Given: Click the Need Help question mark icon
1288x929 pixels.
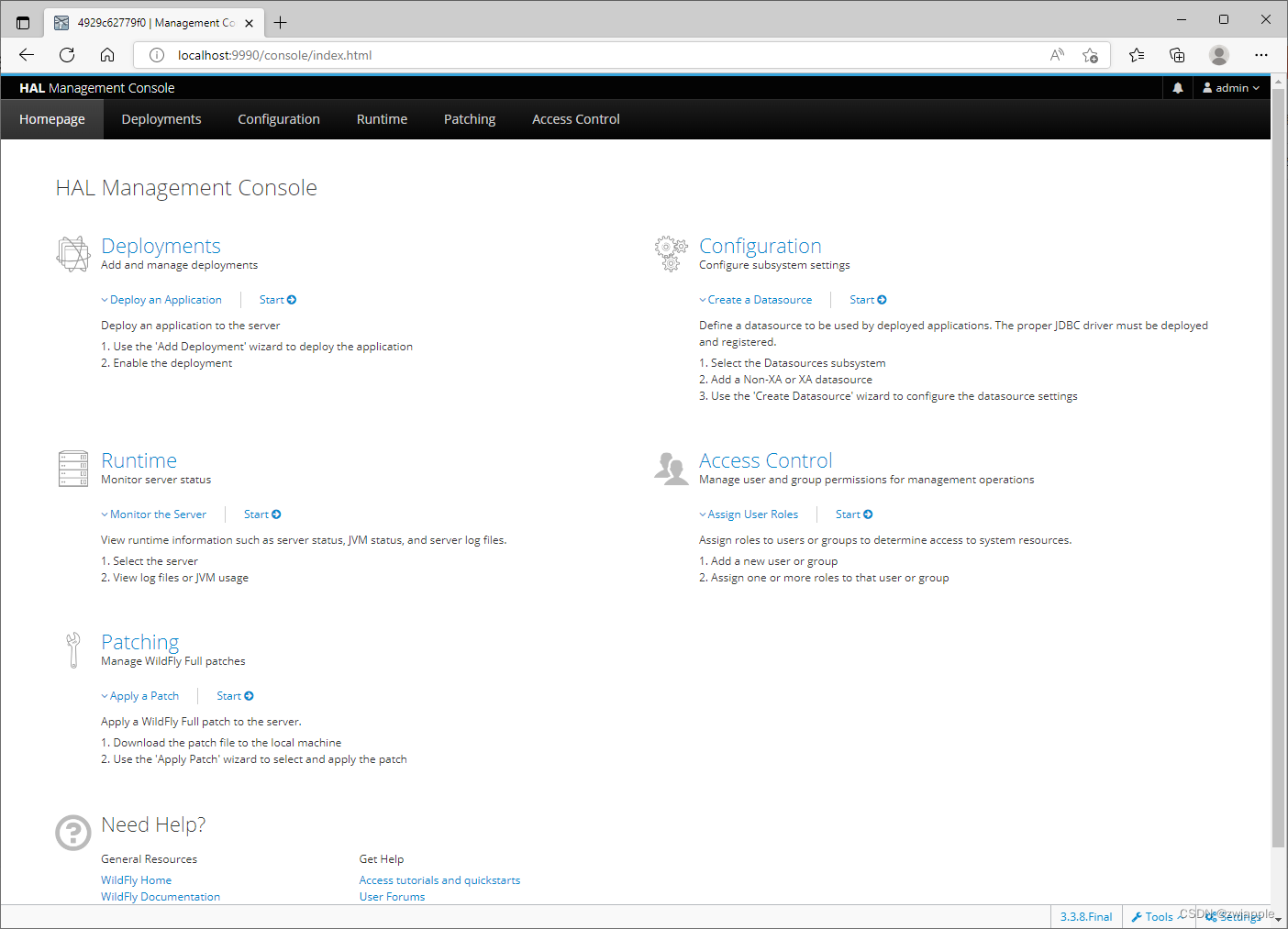Looking at the screenshot, I should (73, 832).
